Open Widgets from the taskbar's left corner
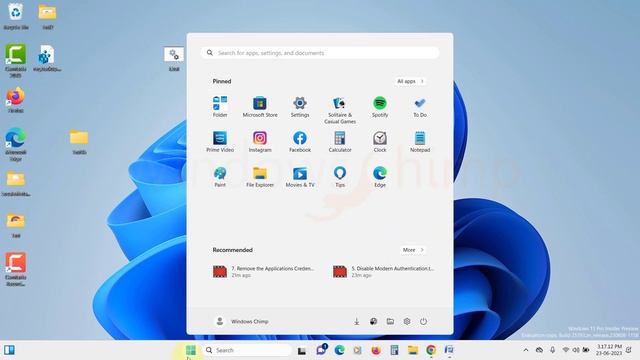Screen dimensions: 640x360 pyautogui.click(x=9, y=350)
